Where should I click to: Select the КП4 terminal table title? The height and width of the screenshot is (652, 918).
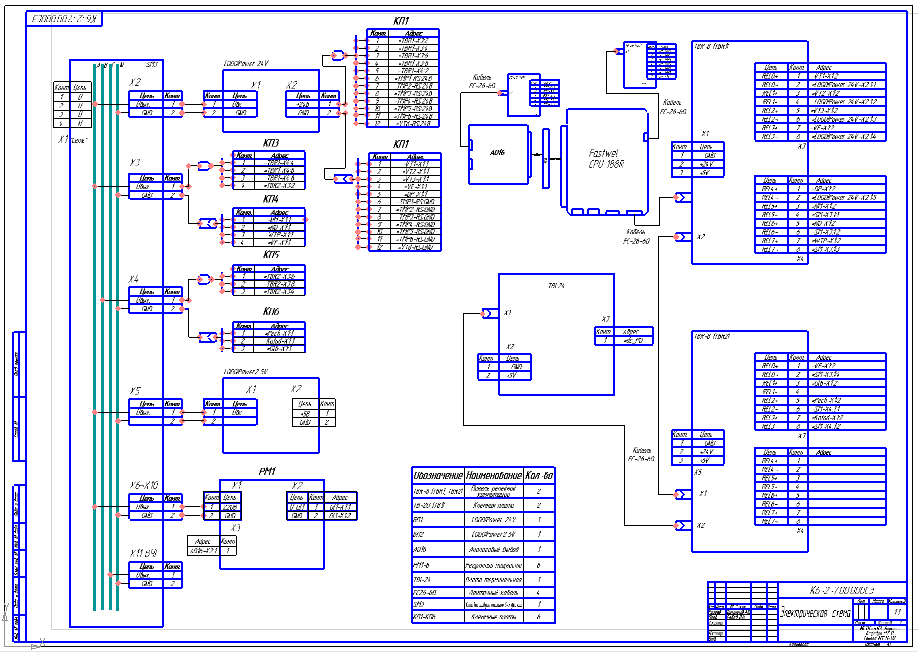271,200
